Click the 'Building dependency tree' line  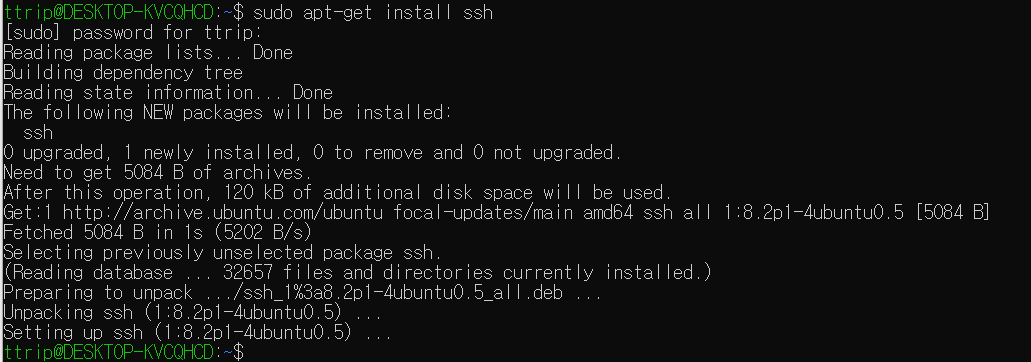123,72
